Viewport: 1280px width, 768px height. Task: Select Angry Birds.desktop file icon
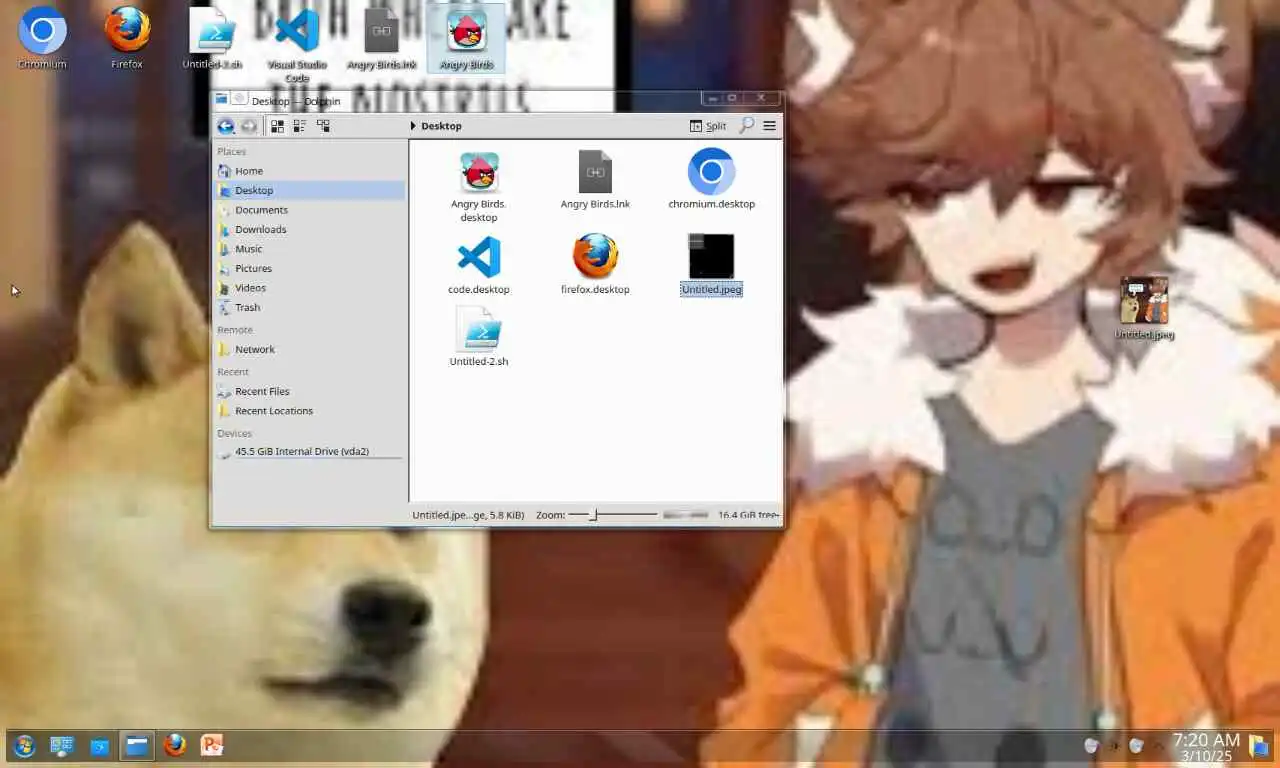tap(479, 173)
